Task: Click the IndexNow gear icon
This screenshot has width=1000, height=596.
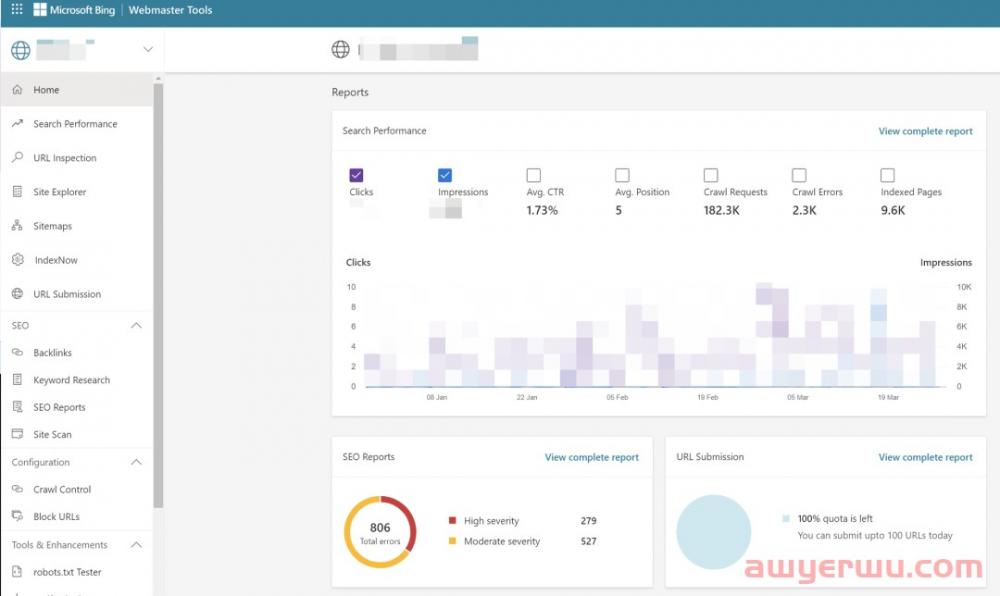Action: point(18,259)
